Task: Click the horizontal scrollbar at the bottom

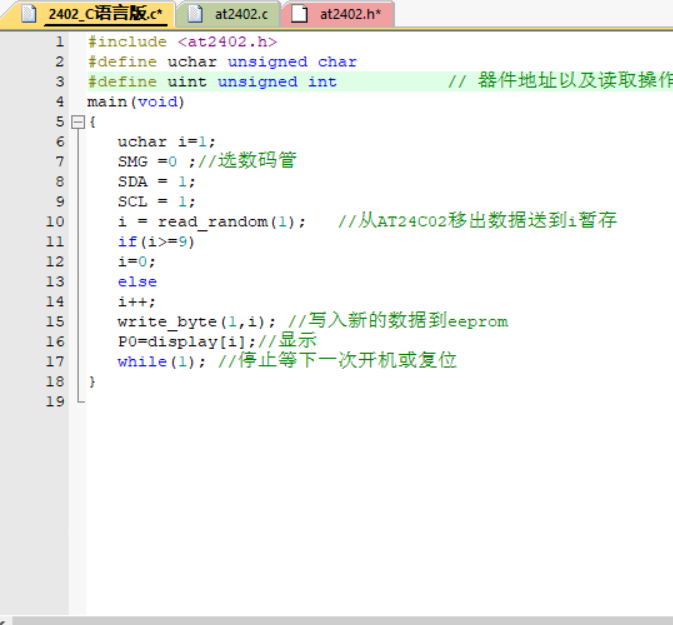Action: 343,621
